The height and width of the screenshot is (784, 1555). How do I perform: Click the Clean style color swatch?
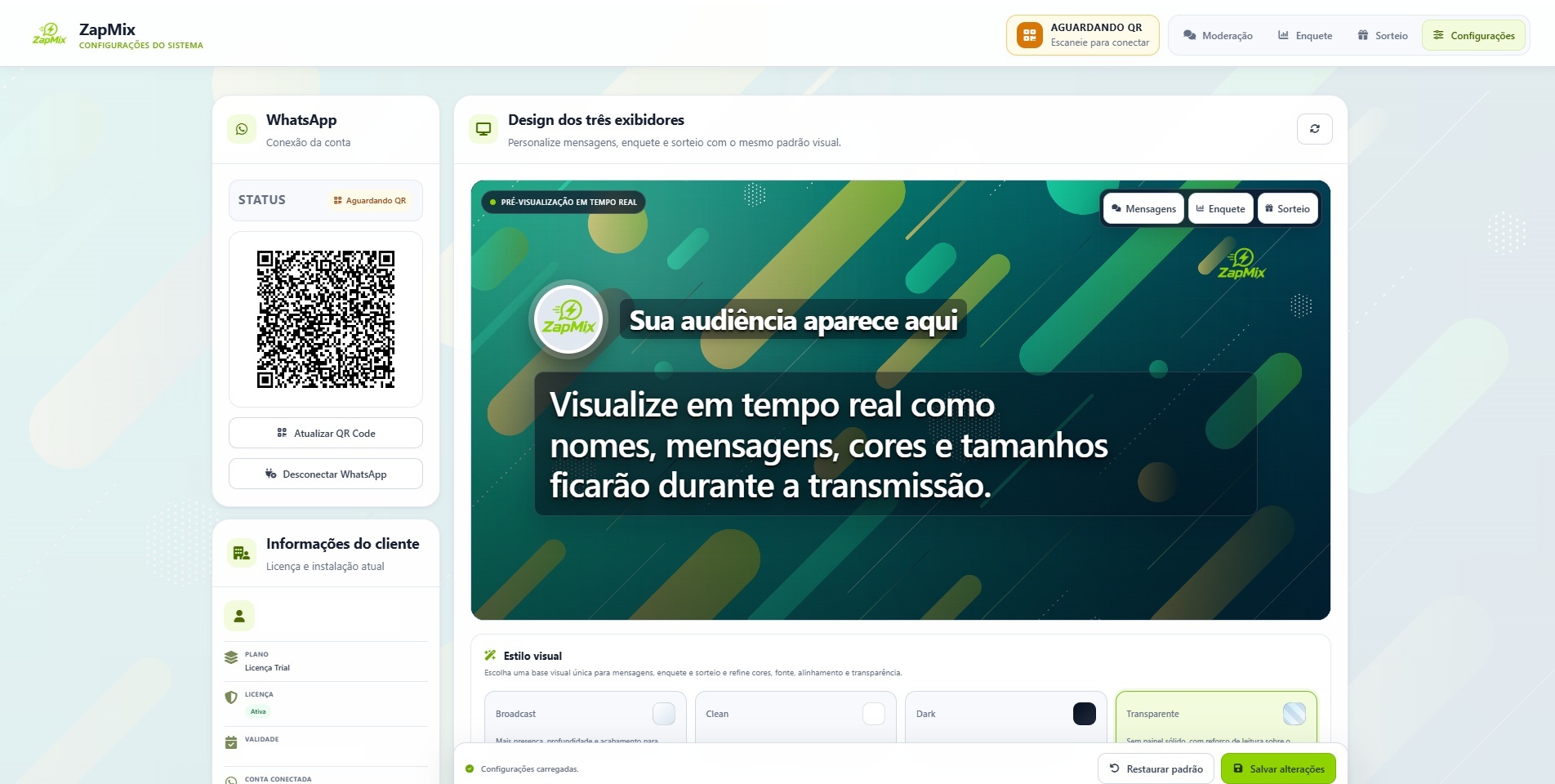click(x=874, y=714)
